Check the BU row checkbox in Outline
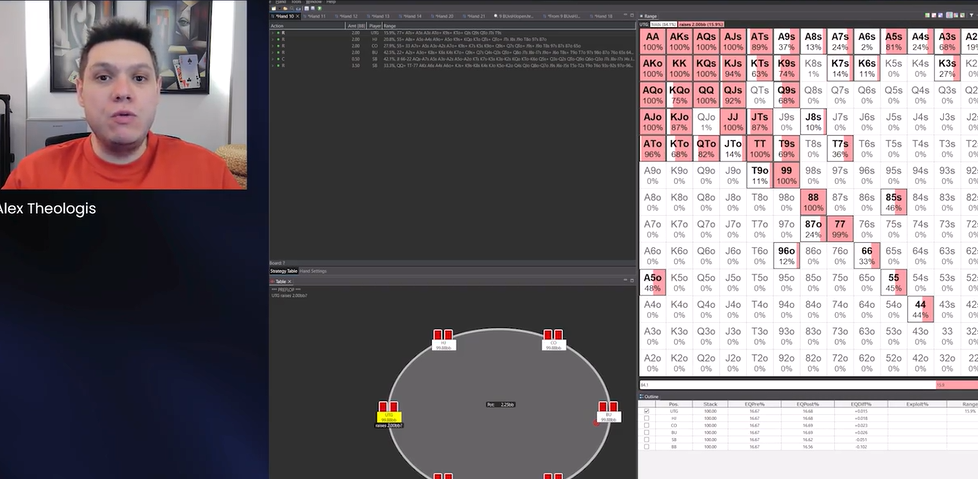 coord(646,432)
